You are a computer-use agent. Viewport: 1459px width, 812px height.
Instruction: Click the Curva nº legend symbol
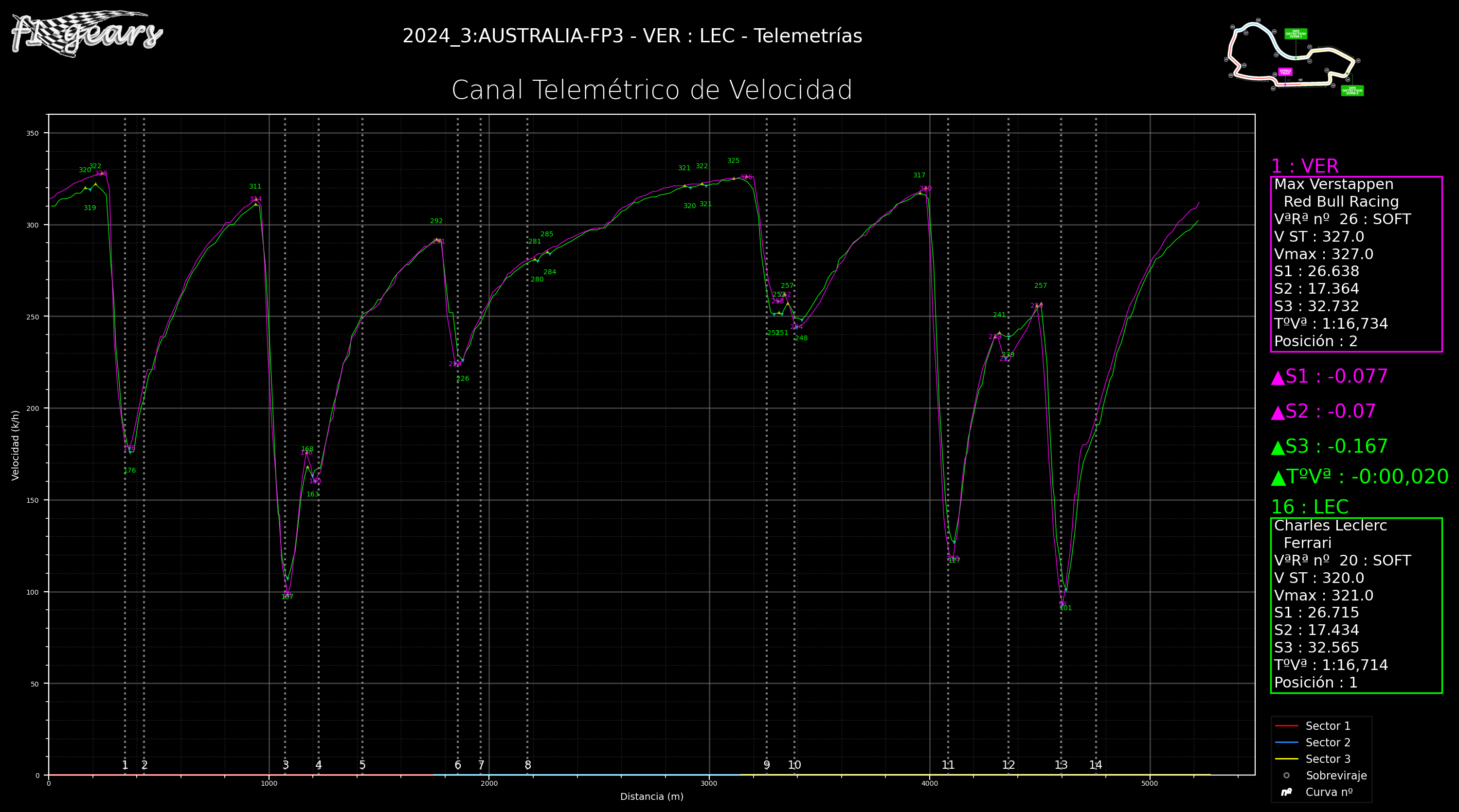click(x=1286, y=792)
